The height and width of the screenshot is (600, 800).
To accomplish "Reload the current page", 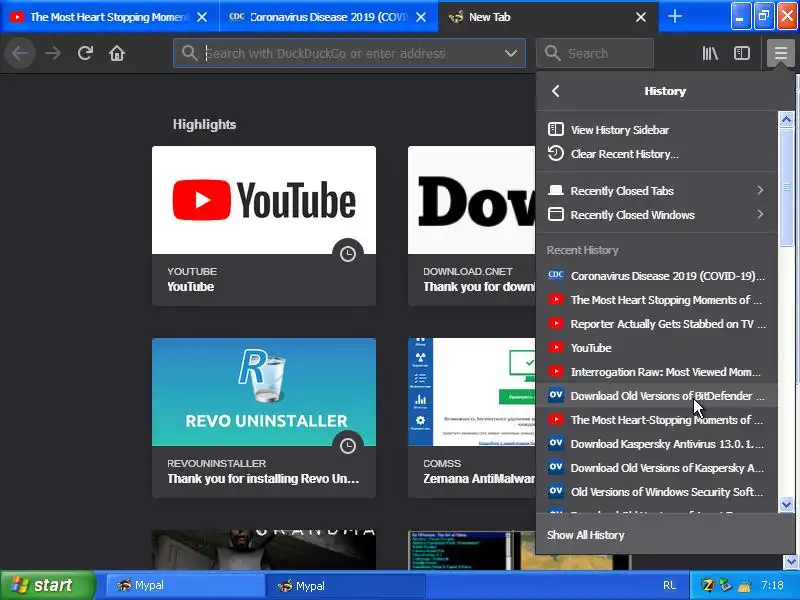I will (85, 53).
